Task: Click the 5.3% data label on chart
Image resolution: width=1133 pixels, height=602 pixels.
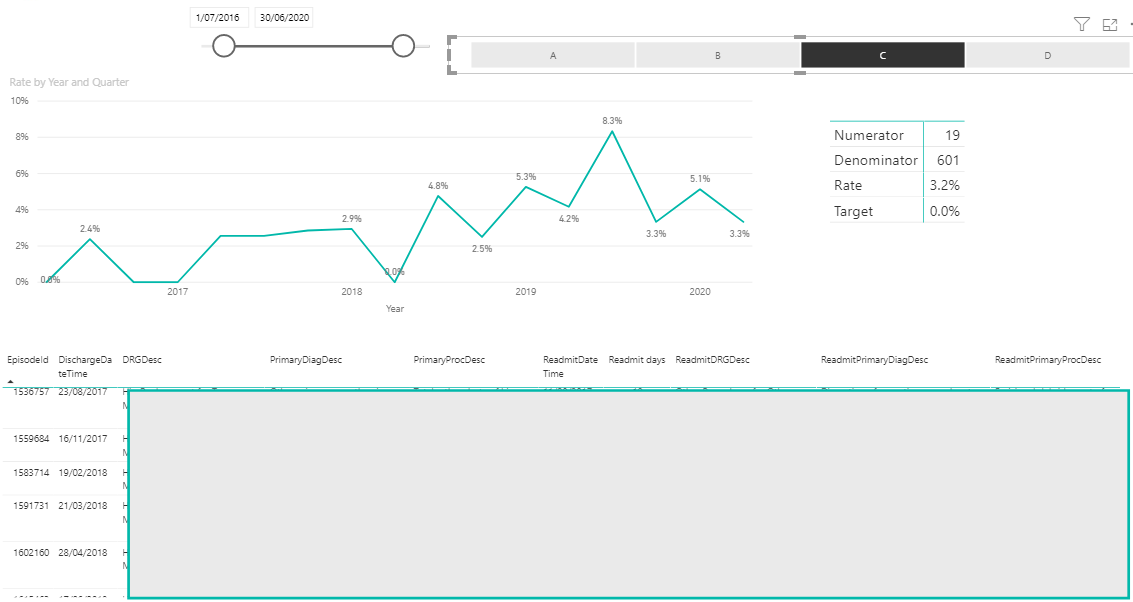Action: click(x=525, y=176)
